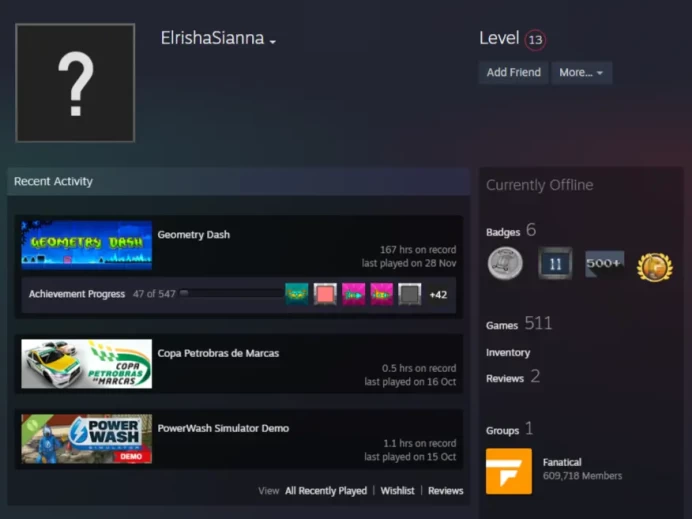692x519 pixels.
Task: Click the '609,718 Members' text
Action: [x=583, y=476]
